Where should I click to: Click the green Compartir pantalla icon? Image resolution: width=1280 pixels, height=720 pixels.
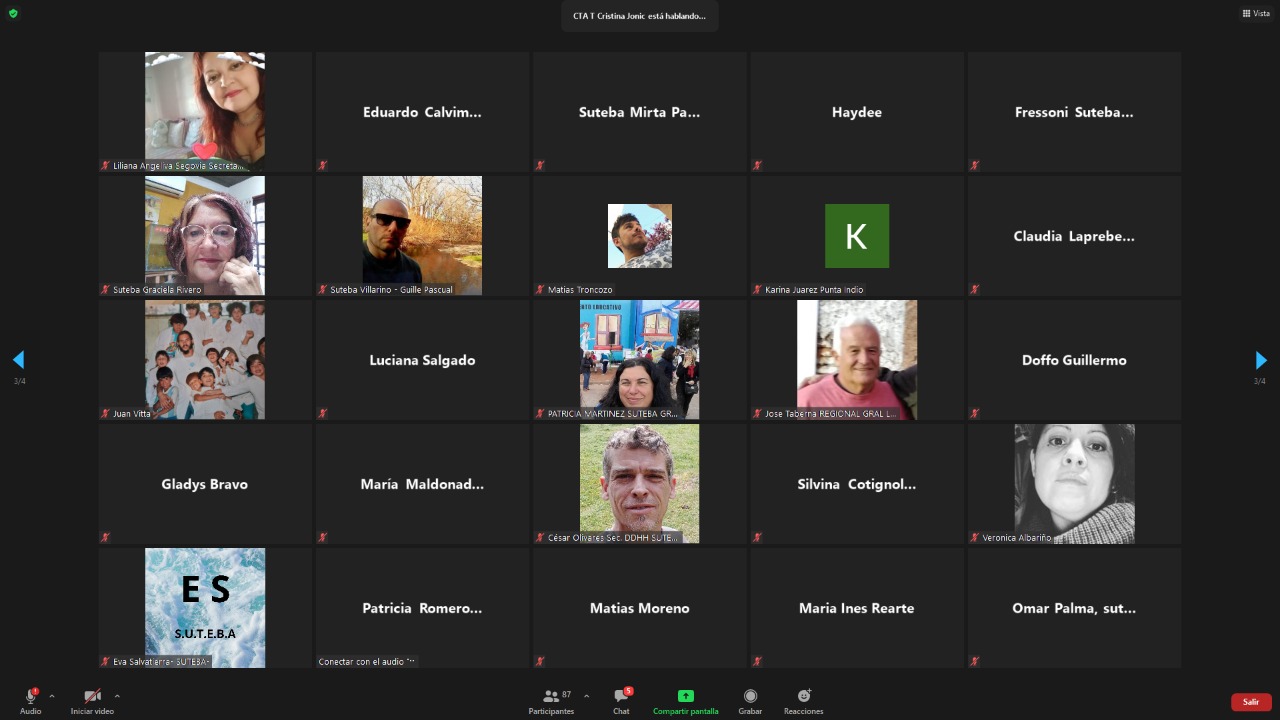(x=685, y=696)
